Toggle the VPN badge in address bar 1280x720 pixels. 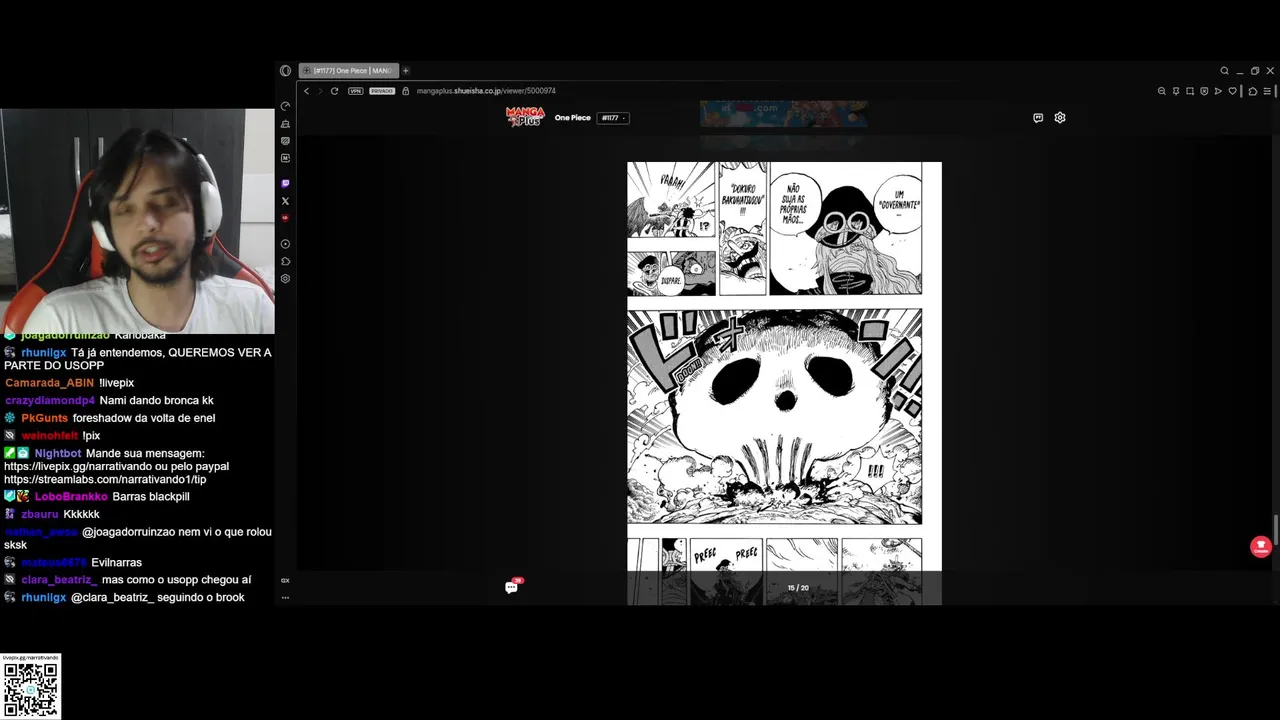tap(356, 91)
